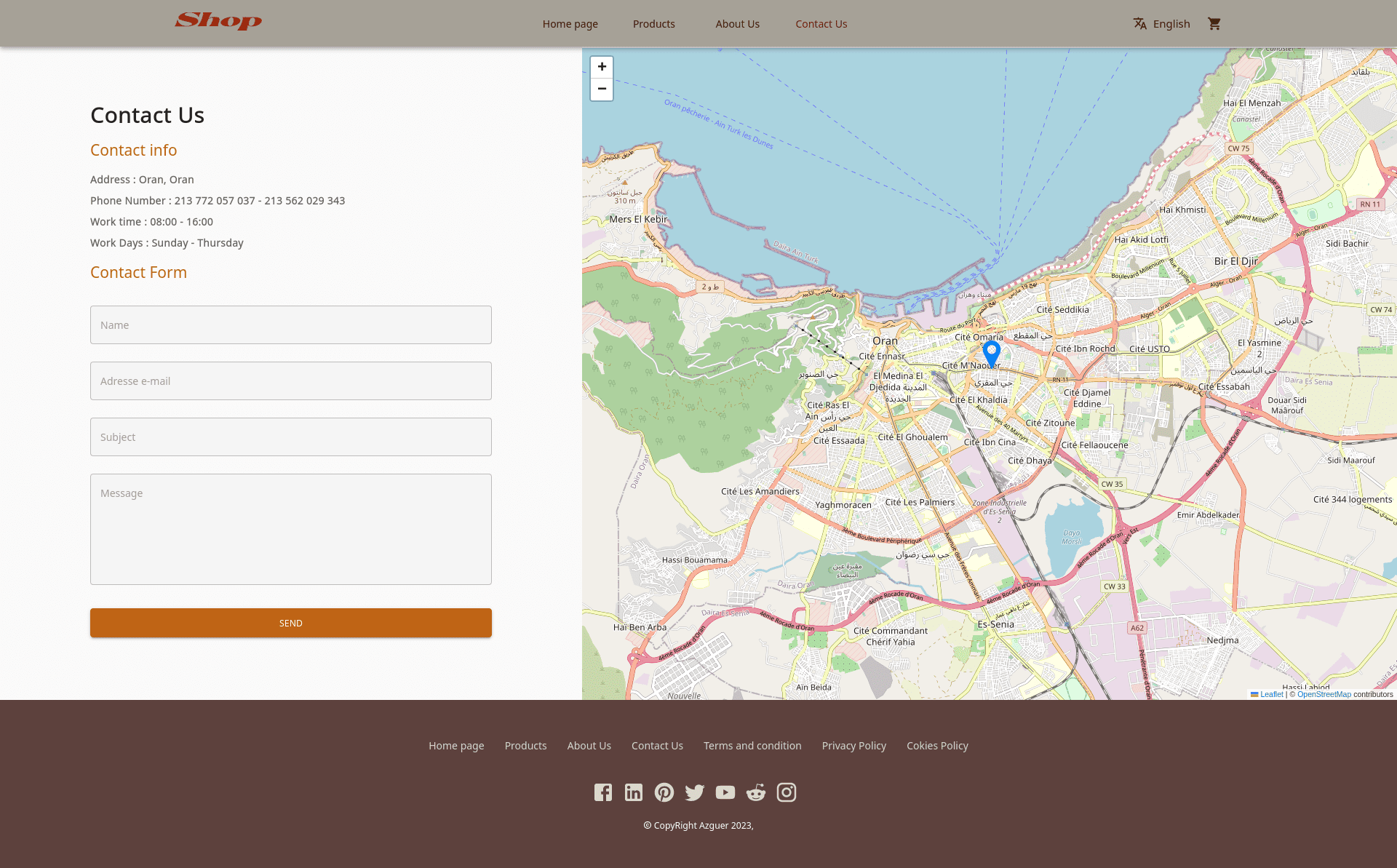Go to About Us in header
The image size is (1397, 868).
(737, 24)
